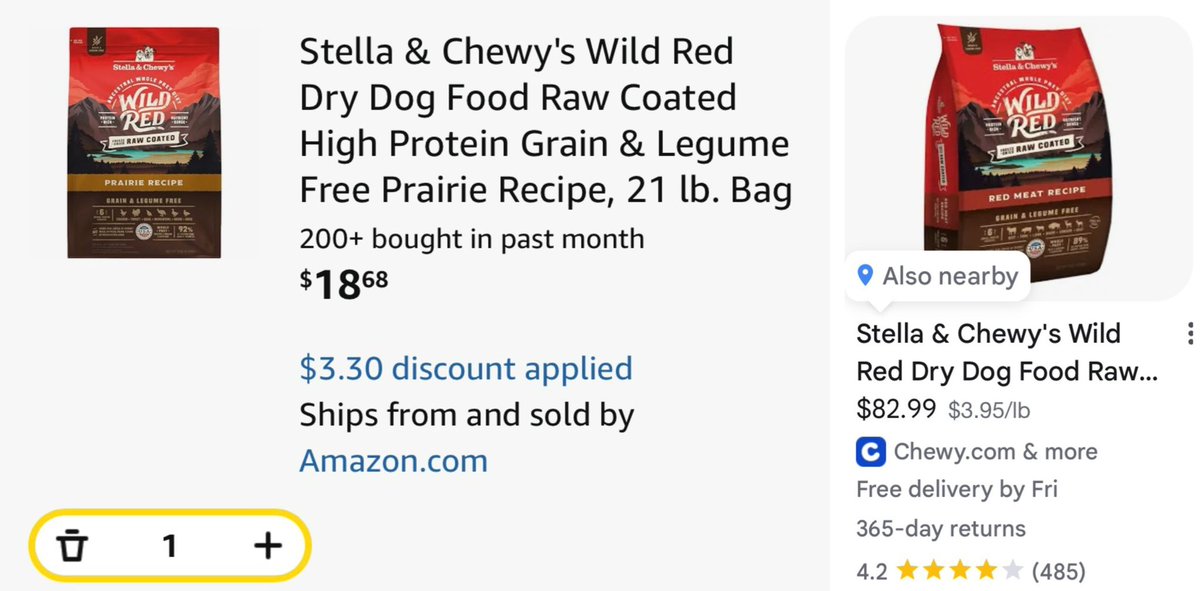Open the 21 lb. Bag product title
The height and width of the screenshot is (591, 1200).
[x=545, y=121]
